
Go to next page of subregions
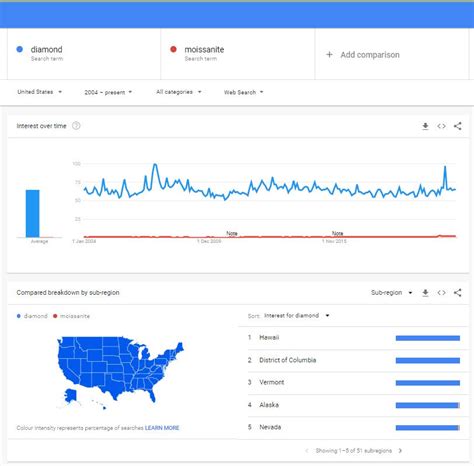(400, 451)
